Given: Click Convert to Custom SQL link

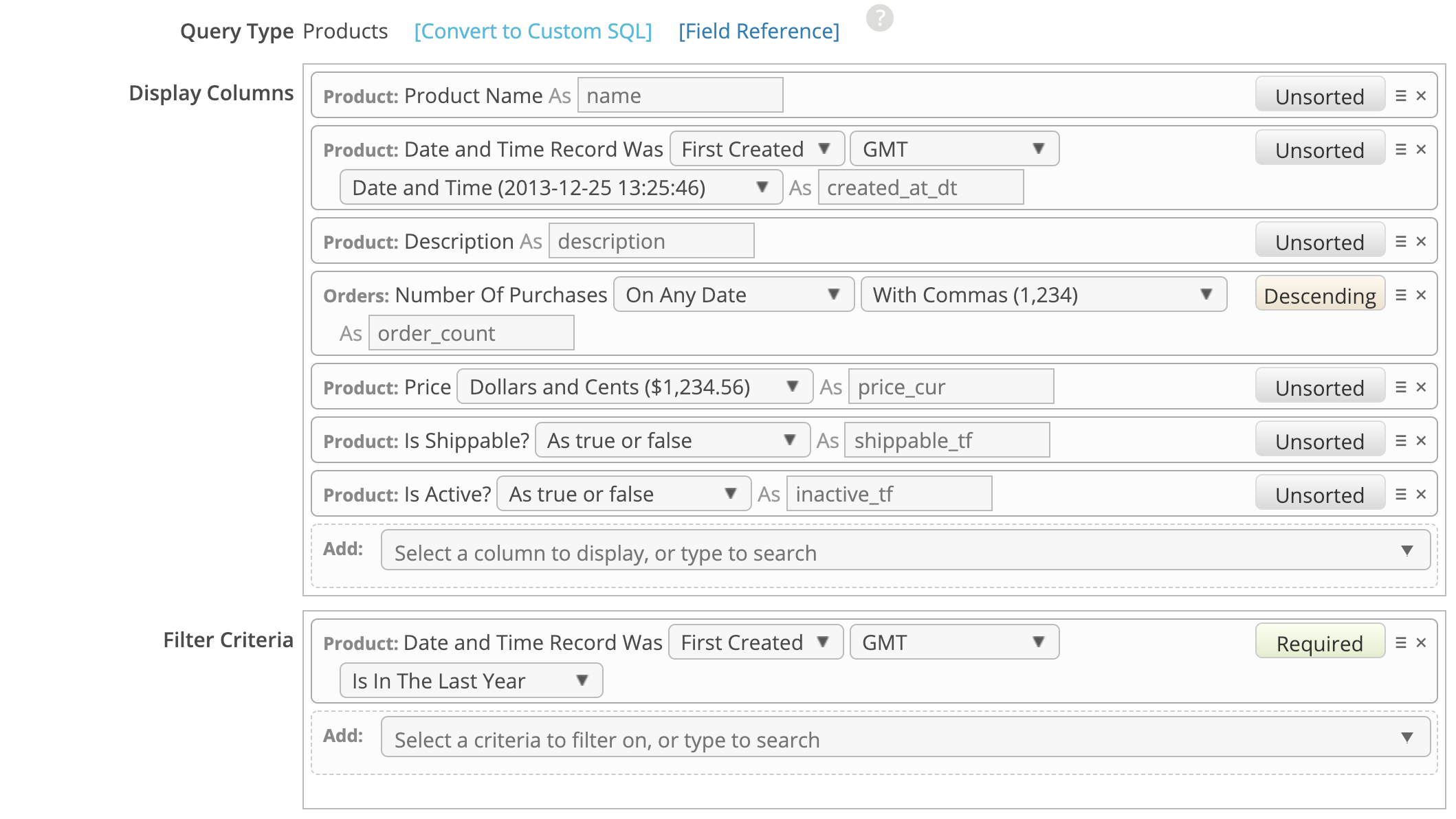Looking at the screenshot, I should click(x=533, y=32).
